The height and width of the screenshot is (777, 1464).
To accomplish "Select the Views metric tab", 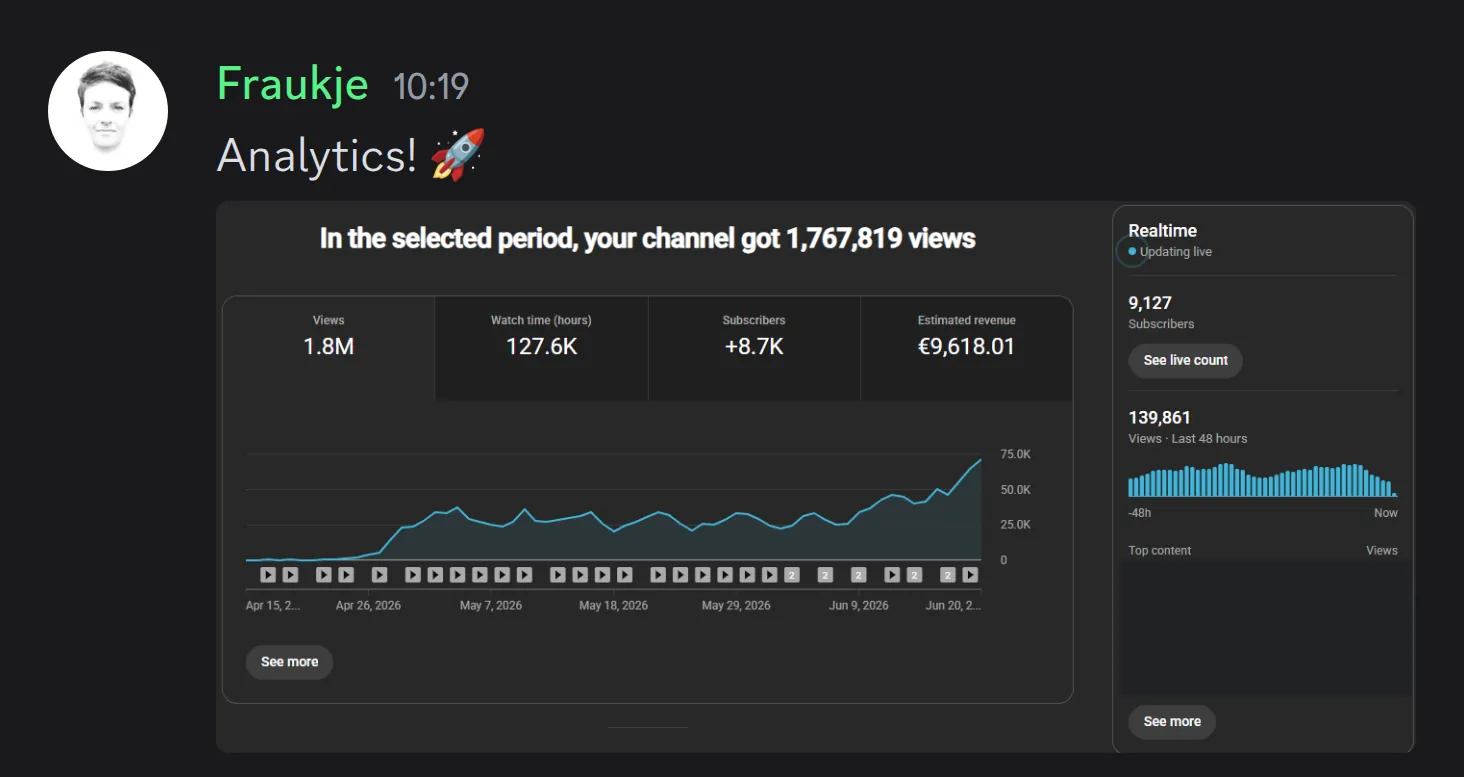I will coord(329,347).
